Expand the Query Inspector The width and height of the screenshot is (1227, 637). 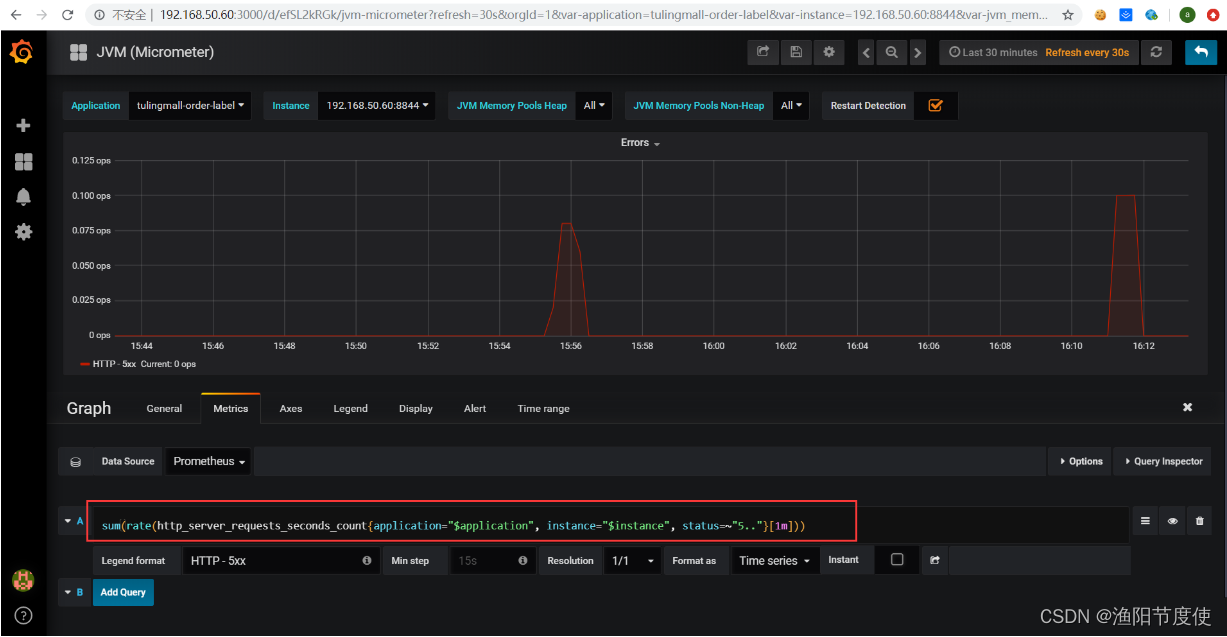(x=1162, y=461)
